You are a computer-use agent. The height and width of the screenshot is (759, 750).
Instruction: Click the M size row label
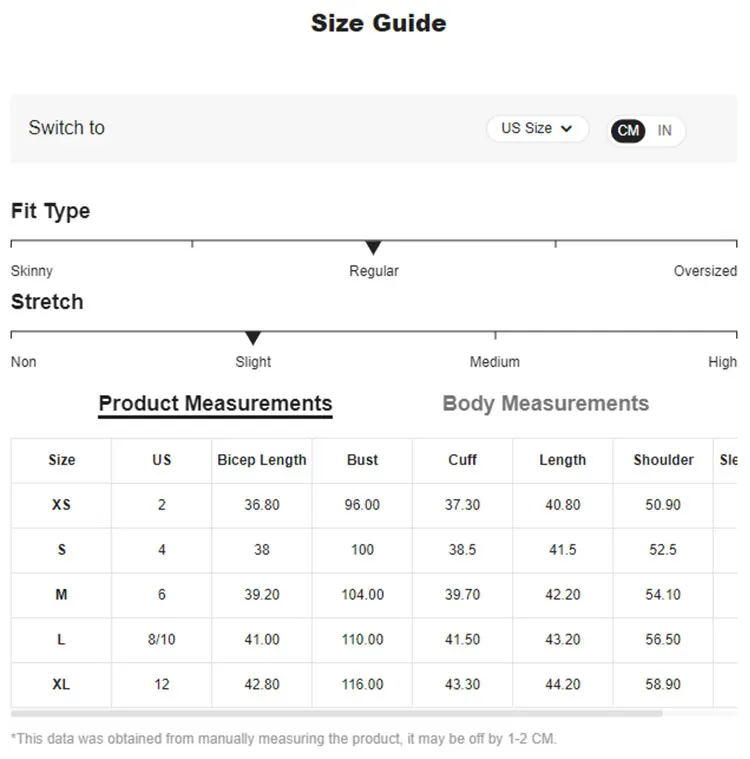[61, 594]
